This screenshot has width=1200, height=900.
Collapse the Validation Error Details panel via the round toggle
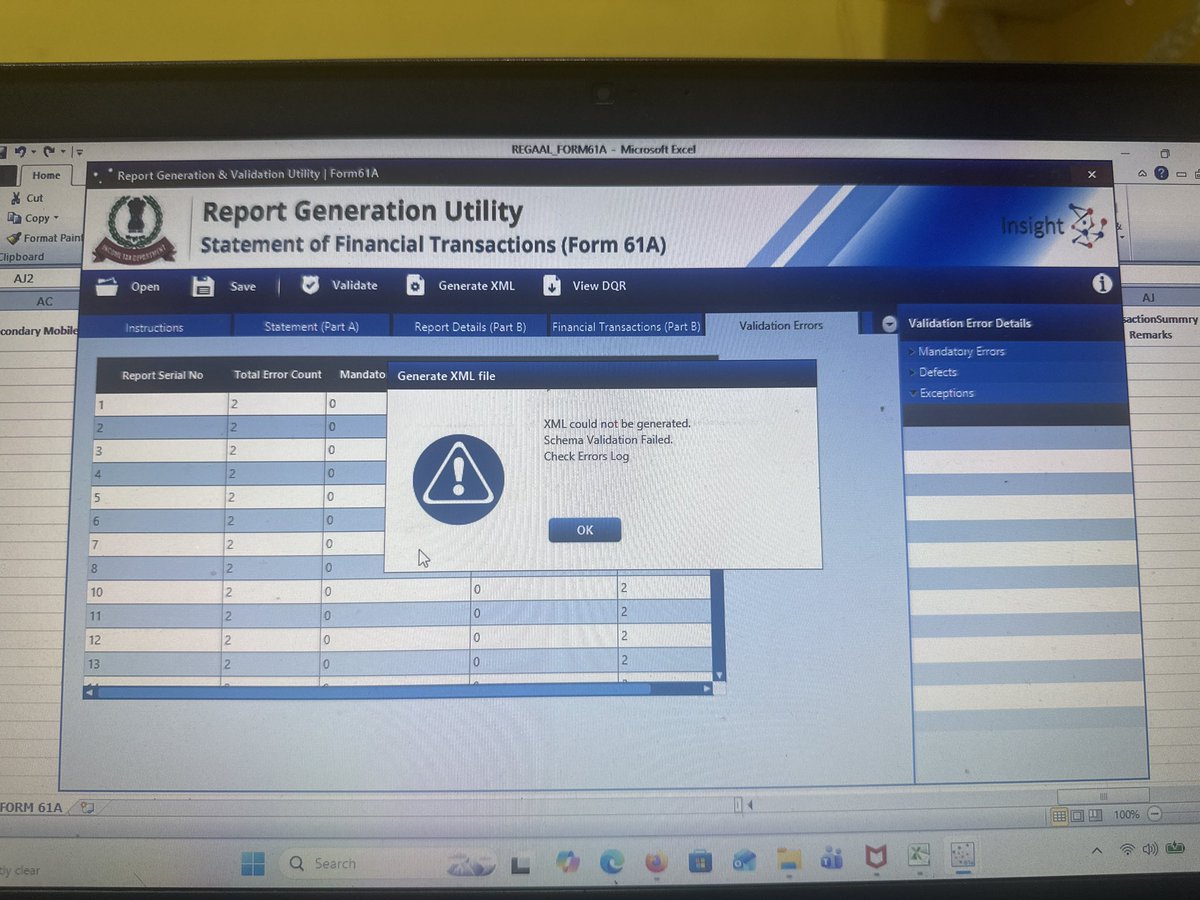(x=890, y=324)
